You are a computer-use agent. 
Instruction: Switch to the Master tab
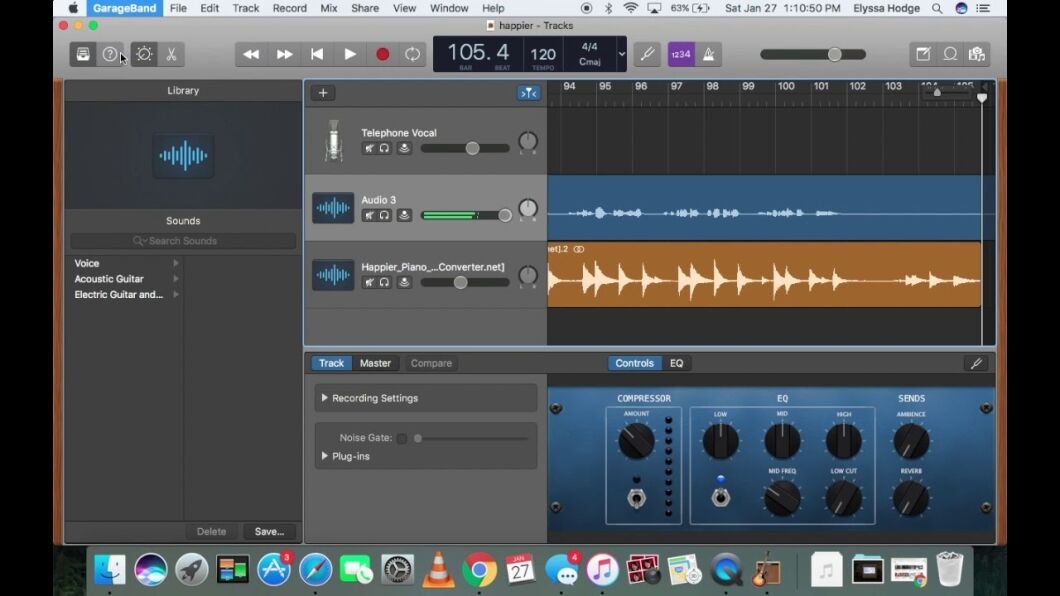point(374,363)
